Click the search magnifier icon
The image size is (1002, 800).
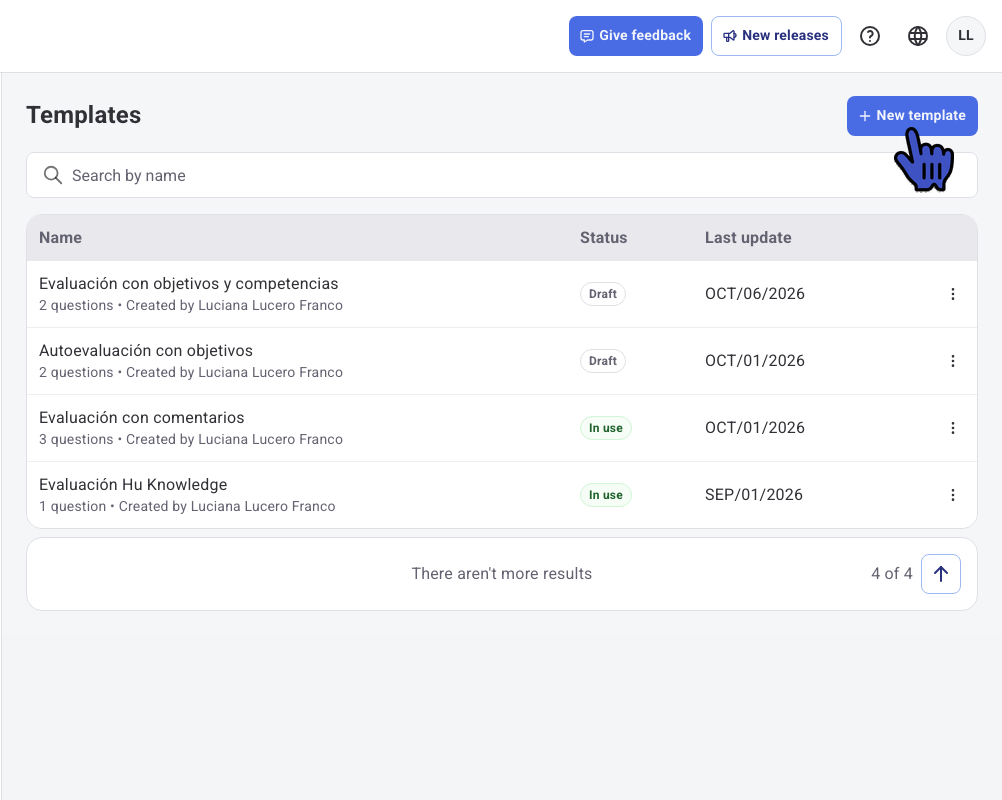coord(52,175)
